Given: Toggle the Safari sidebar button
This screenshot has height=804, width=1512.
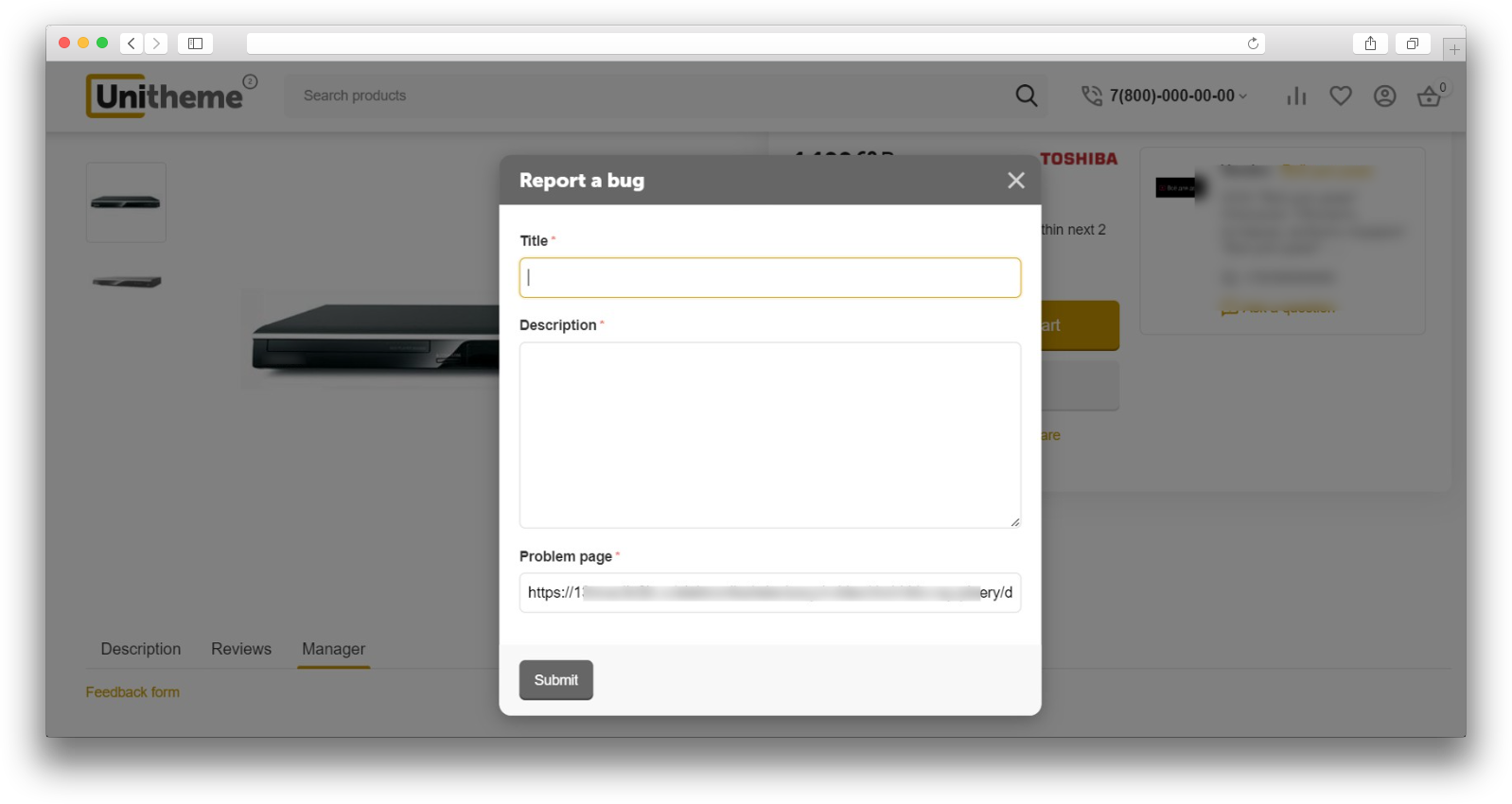Looking at the screenshot, I should pyautogui.click(x=195, y=44).
